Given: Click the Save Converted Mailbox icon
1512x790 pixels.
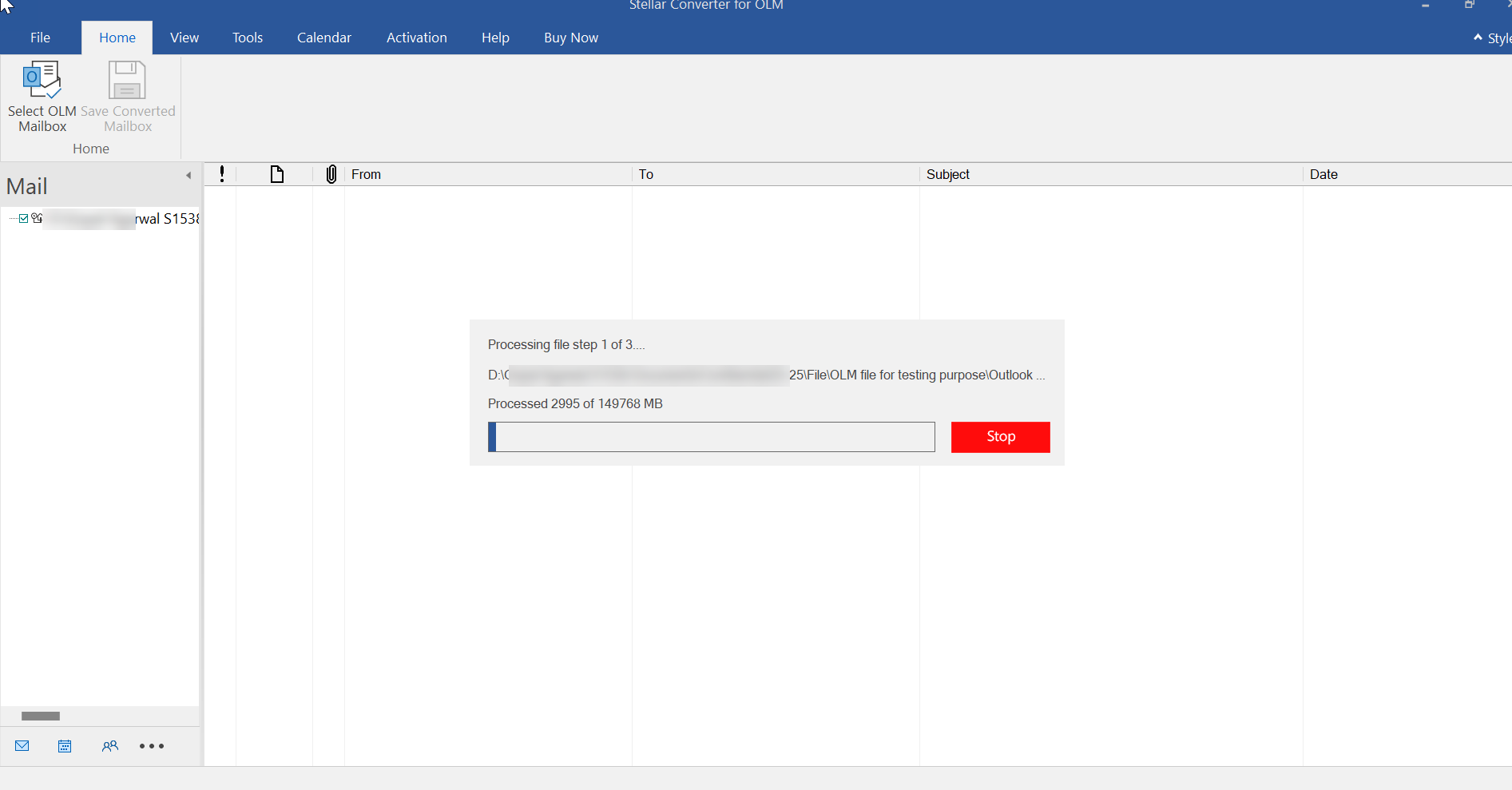Looking at the screenshot, I should (x=127, y=81).
